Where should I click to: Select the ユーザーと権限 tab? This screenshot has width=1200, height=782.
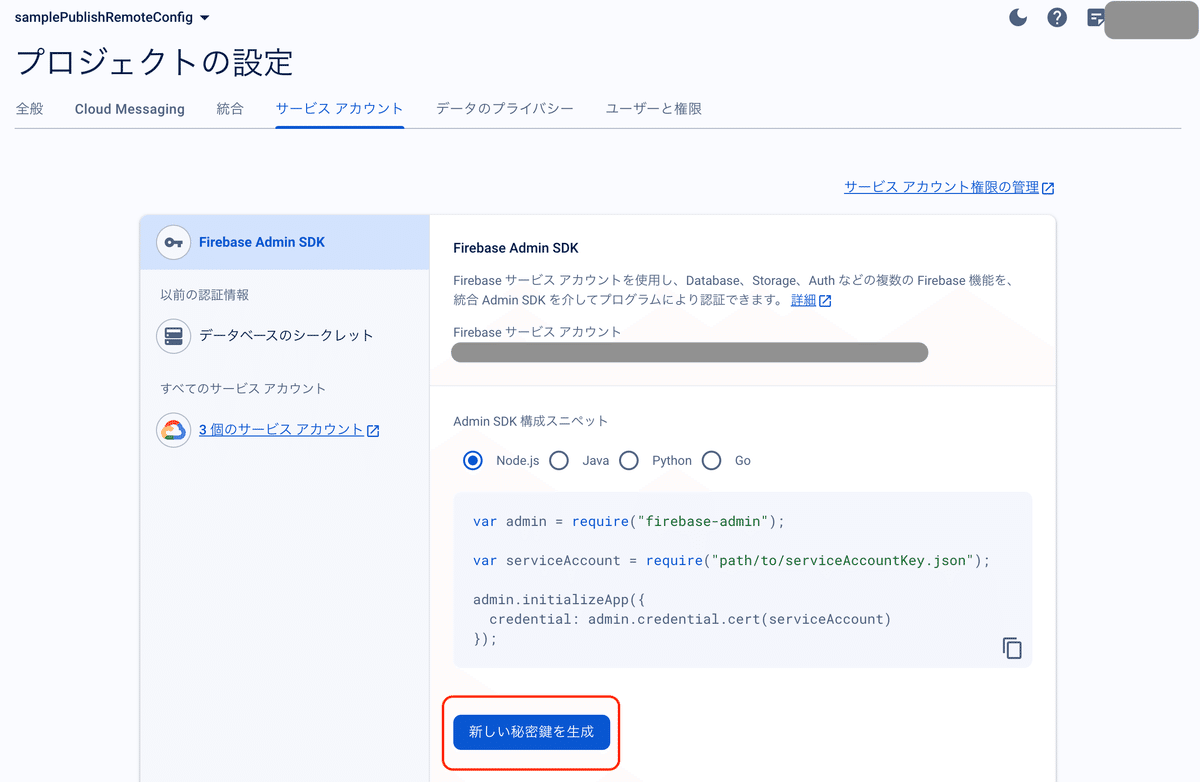coord(652,108)
